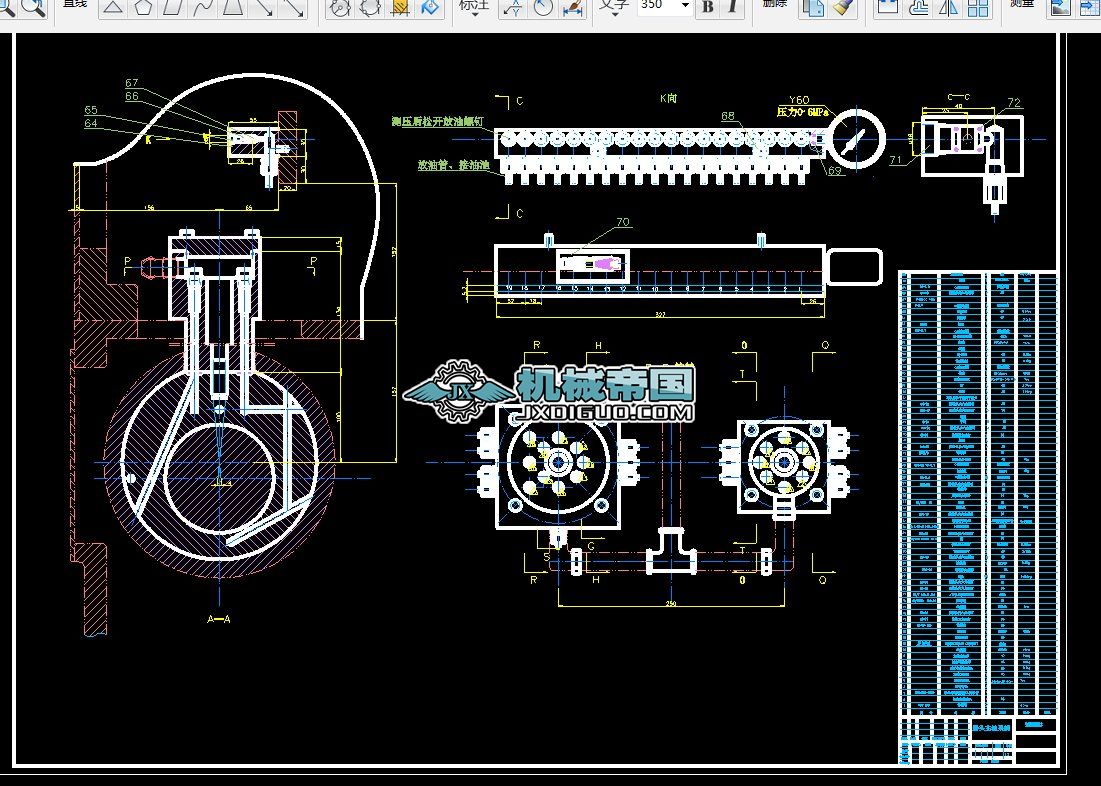Select the double-headed arrow line tool

(293, 7)
